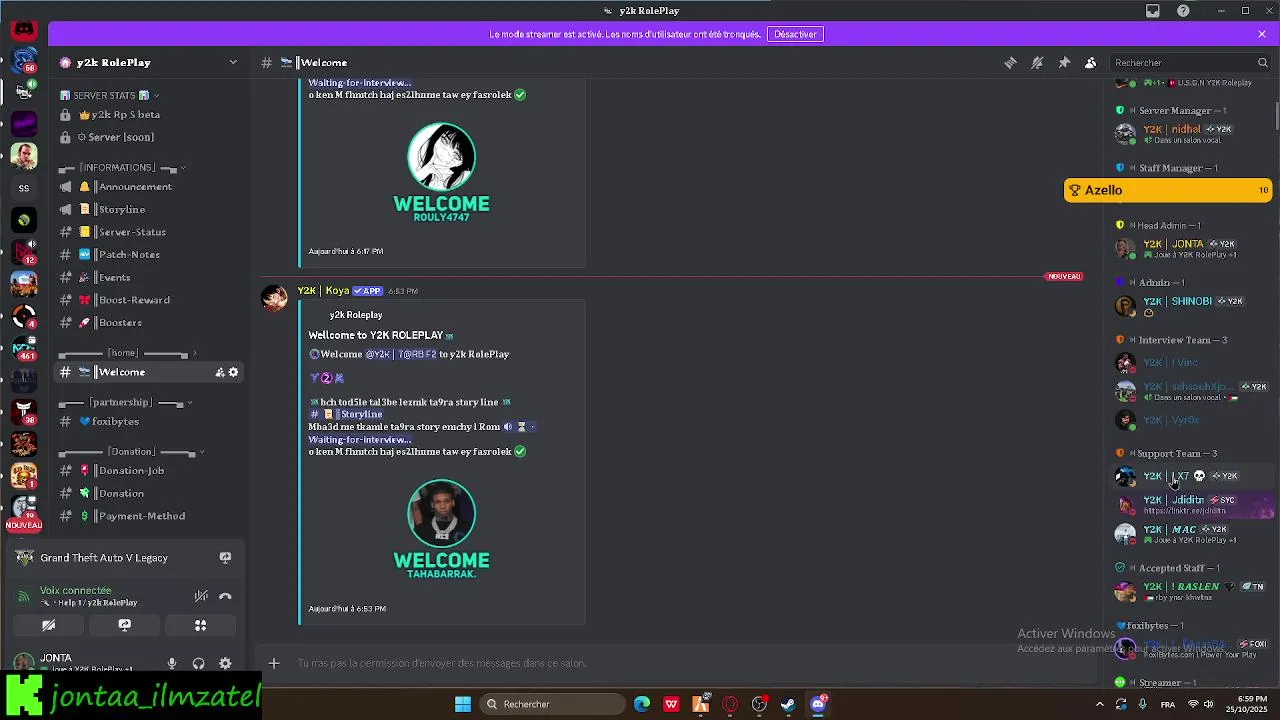Dismiss the streamer mode purple banner

click(1262, 34)
